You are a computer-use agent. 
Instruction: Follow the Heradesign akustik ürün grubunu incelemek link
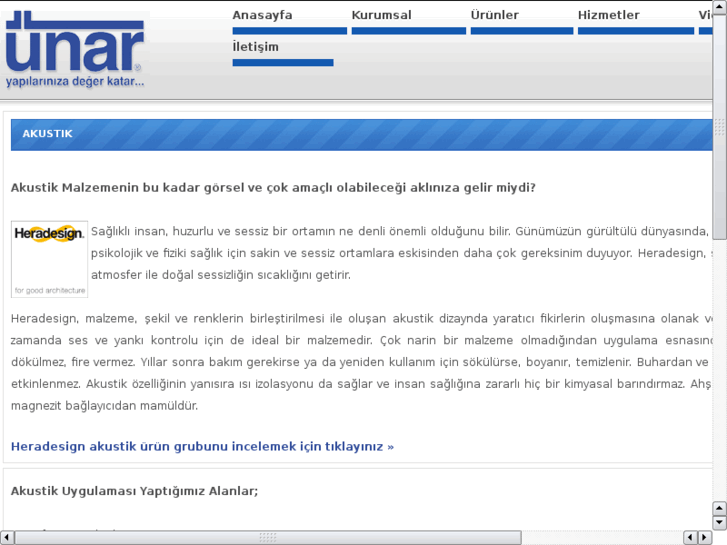pyautogui.click(x=202, y=446)
